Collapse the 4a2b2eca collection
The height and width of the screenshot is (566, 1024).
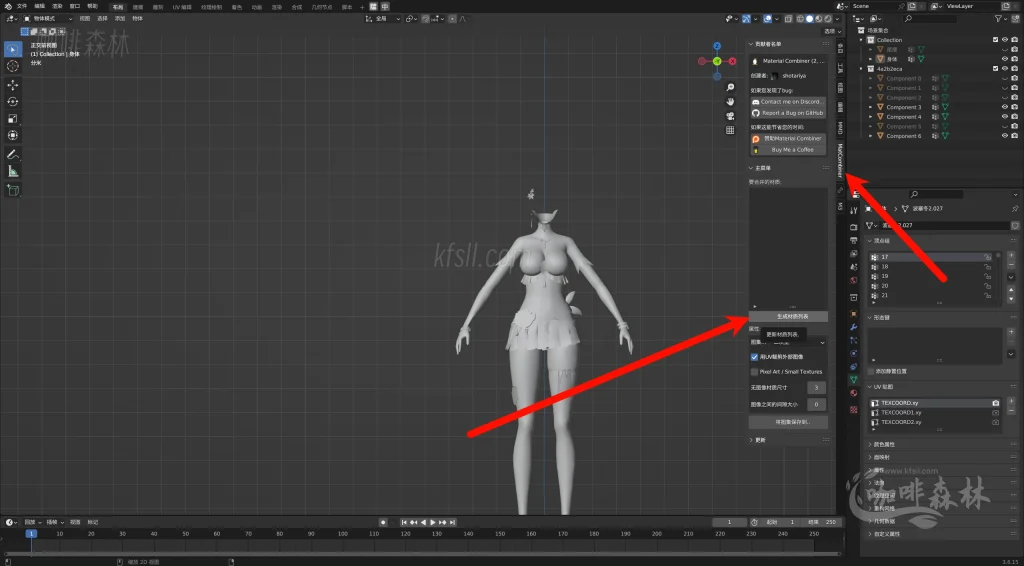click(x=862, y=69)
